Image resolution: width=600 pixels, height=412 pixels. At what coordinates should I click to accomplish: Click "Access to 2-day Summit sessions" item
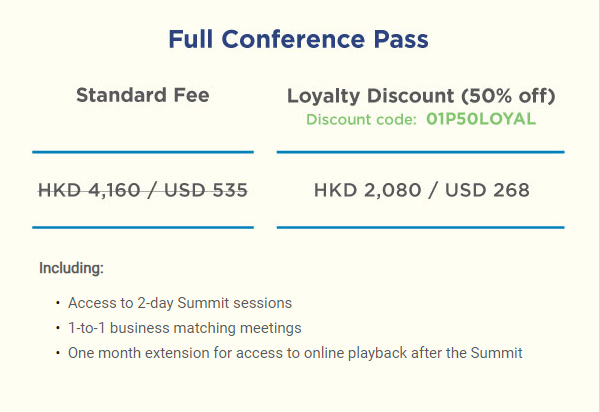click(180, 302)
